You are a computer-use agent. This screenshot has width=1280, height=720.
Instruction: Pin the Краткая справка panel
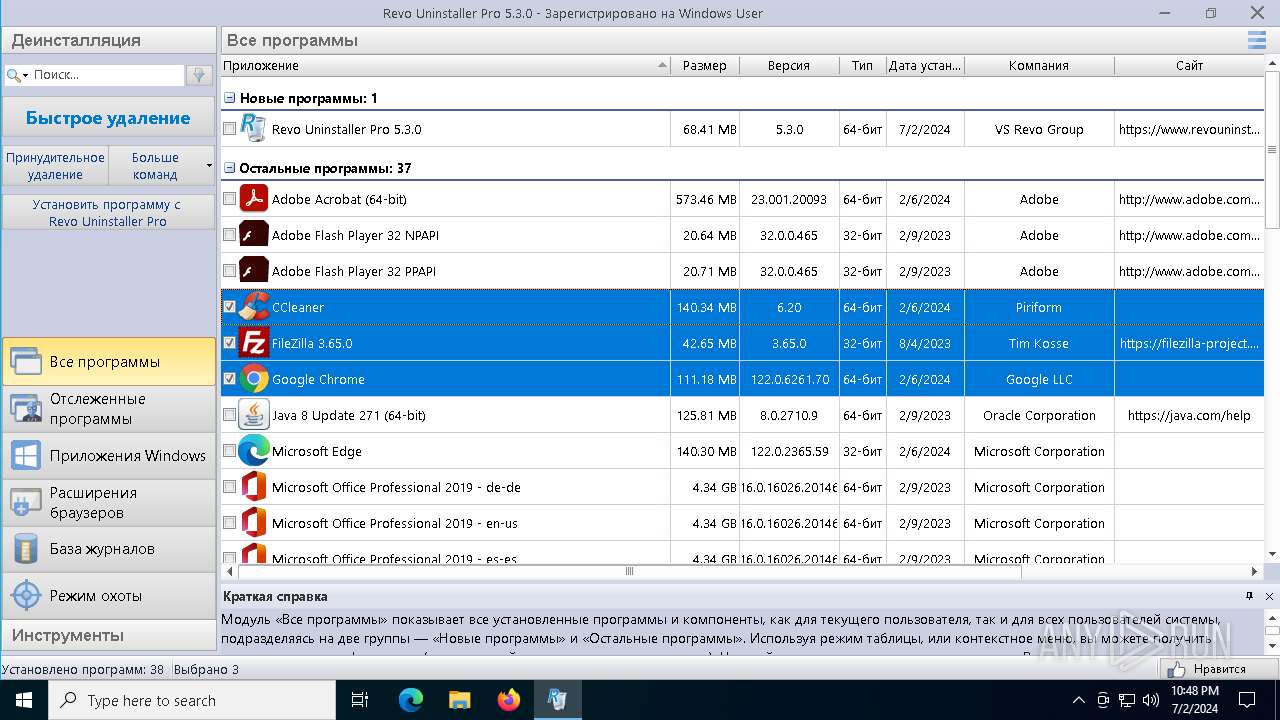1249,596
